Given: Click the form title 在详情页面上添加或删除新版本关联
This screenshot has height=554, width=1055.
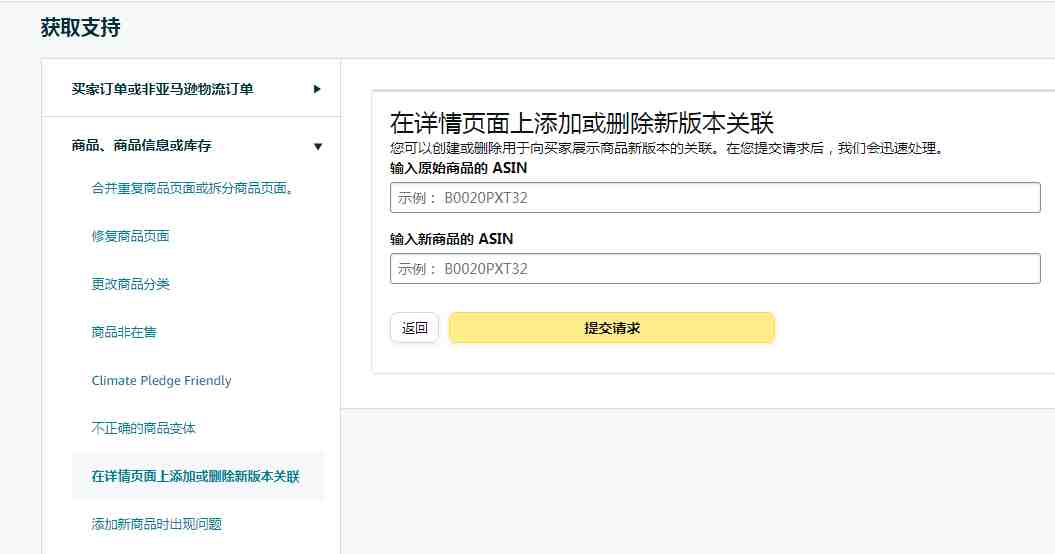Looking at the screenshot, I should point(581,123).
